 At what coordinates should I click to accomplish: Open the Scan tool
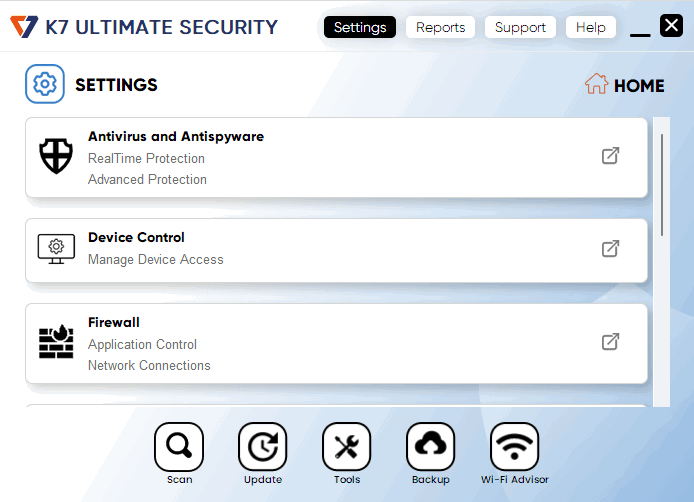(x=179, y=447)
